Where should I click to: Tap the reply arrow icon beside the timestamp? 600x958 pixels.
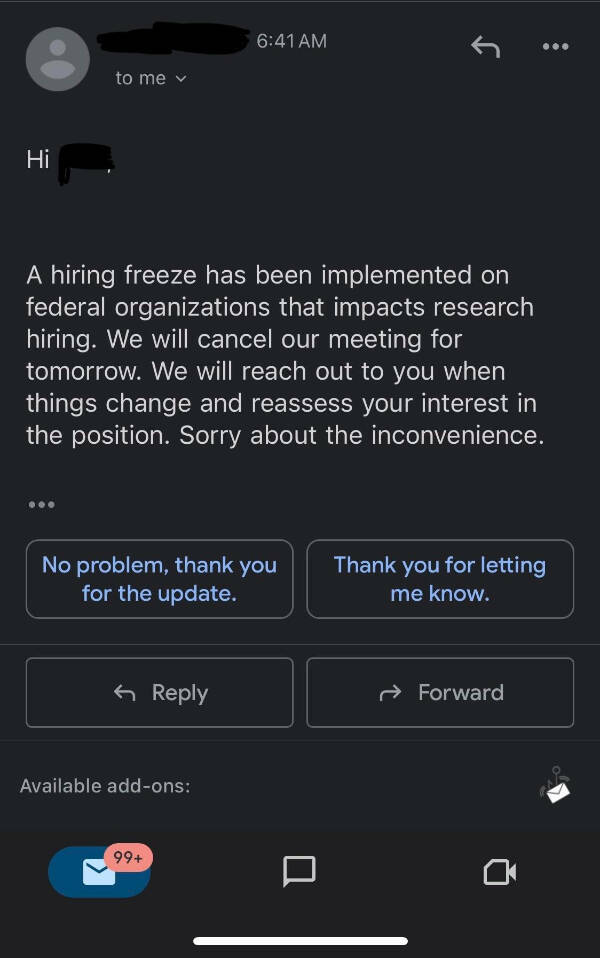[x=485, y=46]
